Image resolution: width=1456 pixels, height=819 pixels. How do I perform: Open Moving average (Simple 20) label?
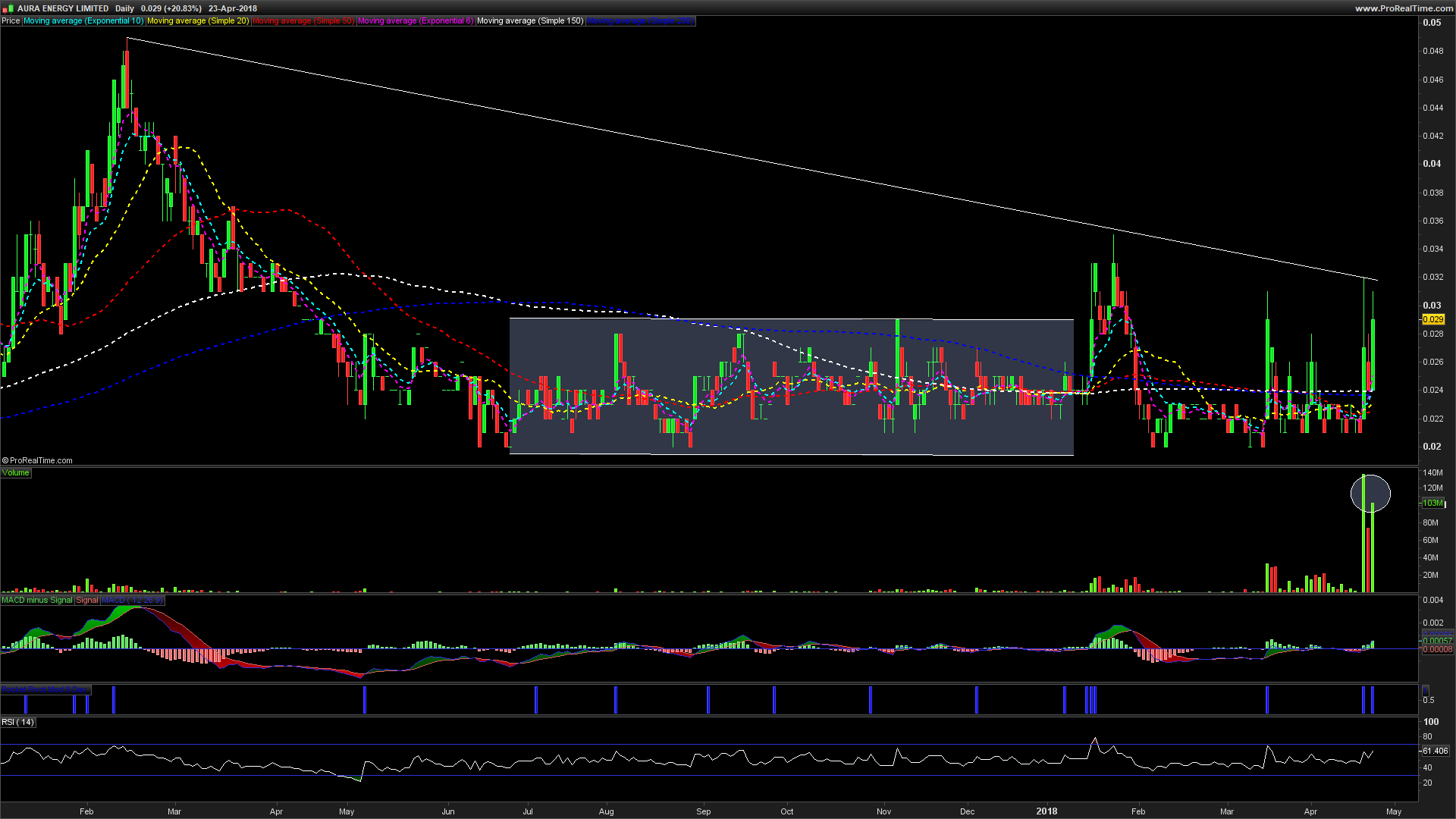198,21
